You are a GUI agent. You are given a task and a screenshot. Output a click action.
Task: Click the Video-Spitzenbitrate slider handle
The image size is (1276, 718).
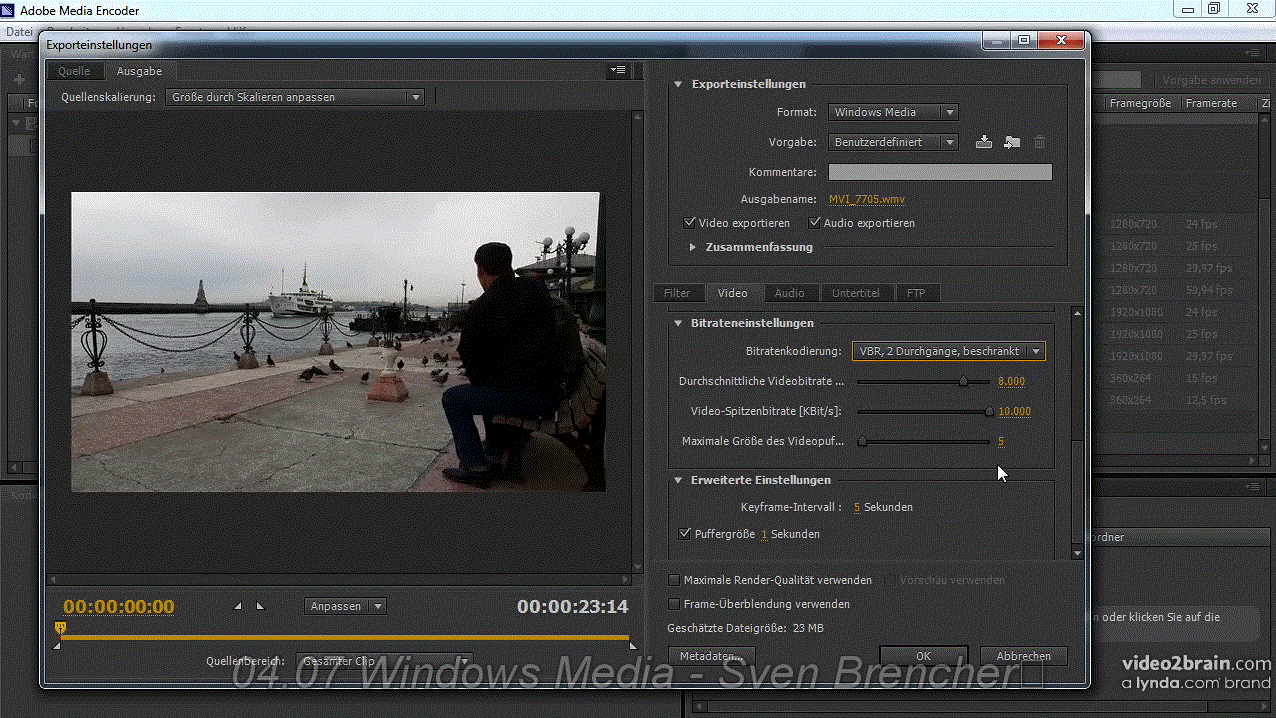pos(989,411)
